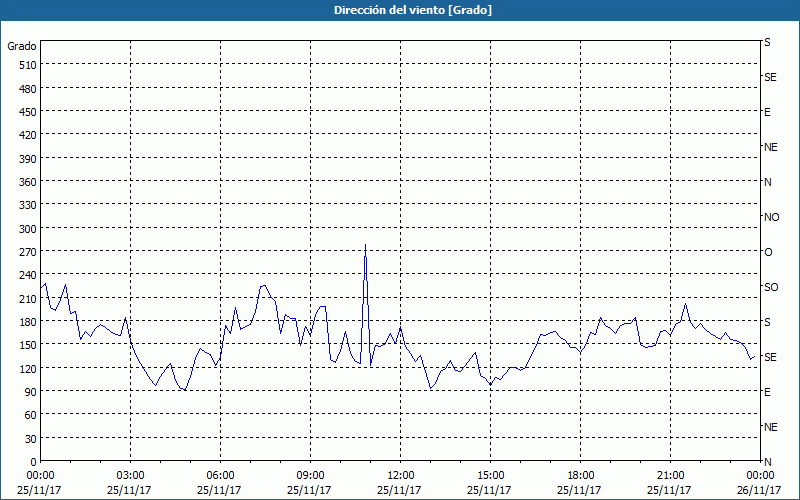Click the 03:00 time axis label
This screenshot has height=500, width=800.
click(x=130, y=476)
